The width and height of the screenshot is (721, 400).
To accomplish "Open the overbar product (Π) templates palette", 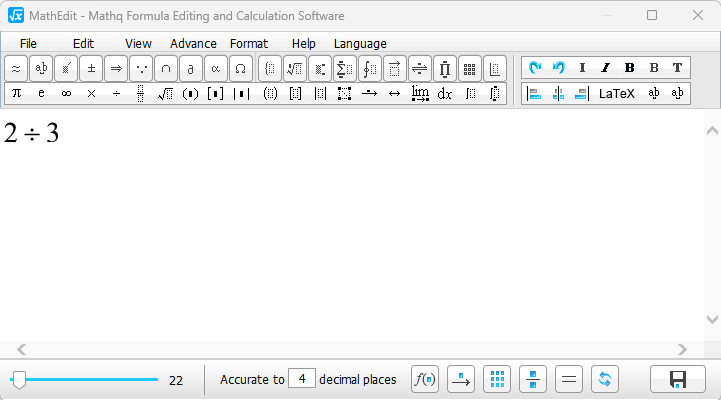I will click(445, 69).
